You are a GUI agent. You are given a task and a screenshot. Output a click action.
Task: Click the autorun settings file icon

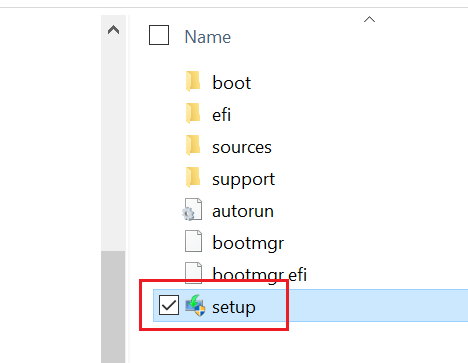[x=192, y=209]
